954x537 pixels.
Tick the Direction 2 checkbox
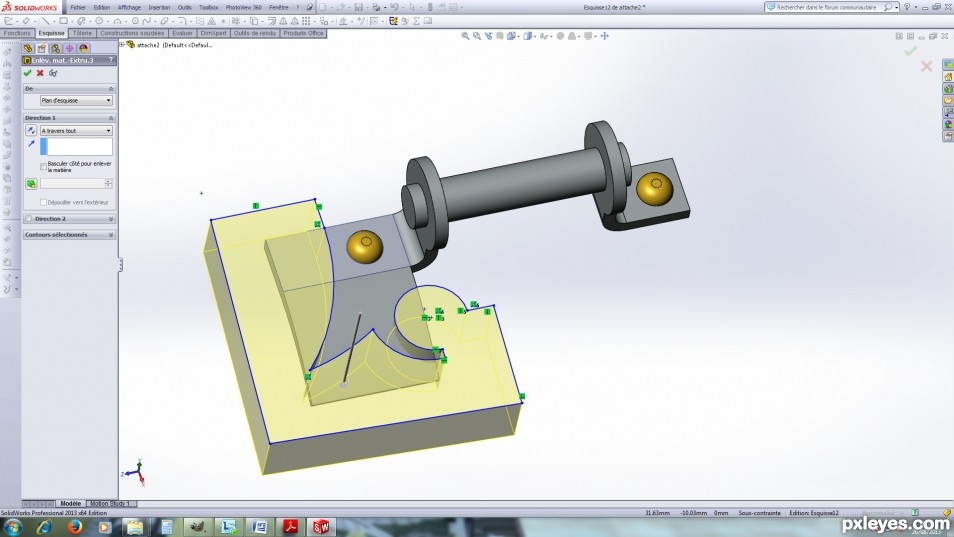(x=29, y=218)
